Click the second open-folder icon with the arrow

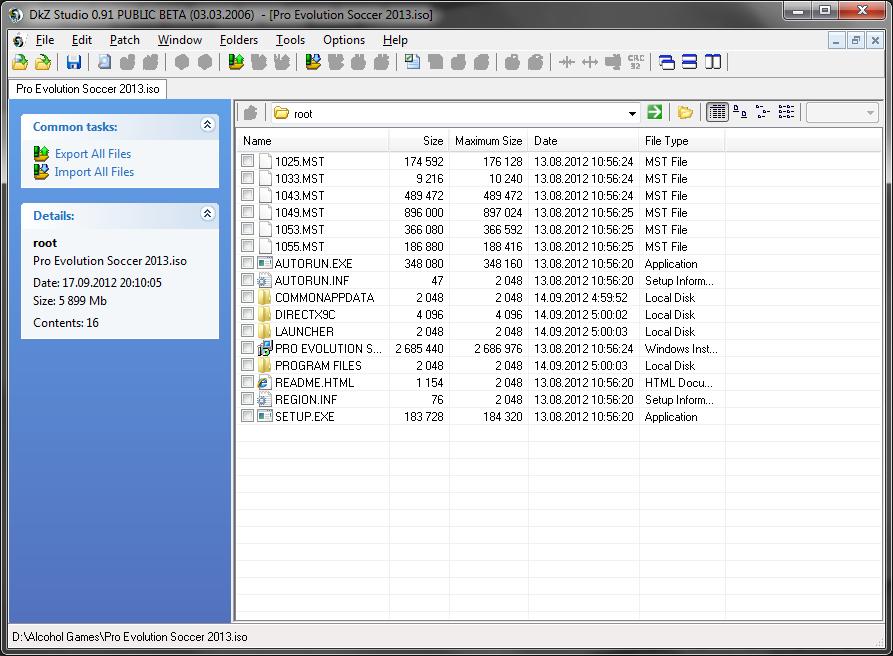pos(43,62)
